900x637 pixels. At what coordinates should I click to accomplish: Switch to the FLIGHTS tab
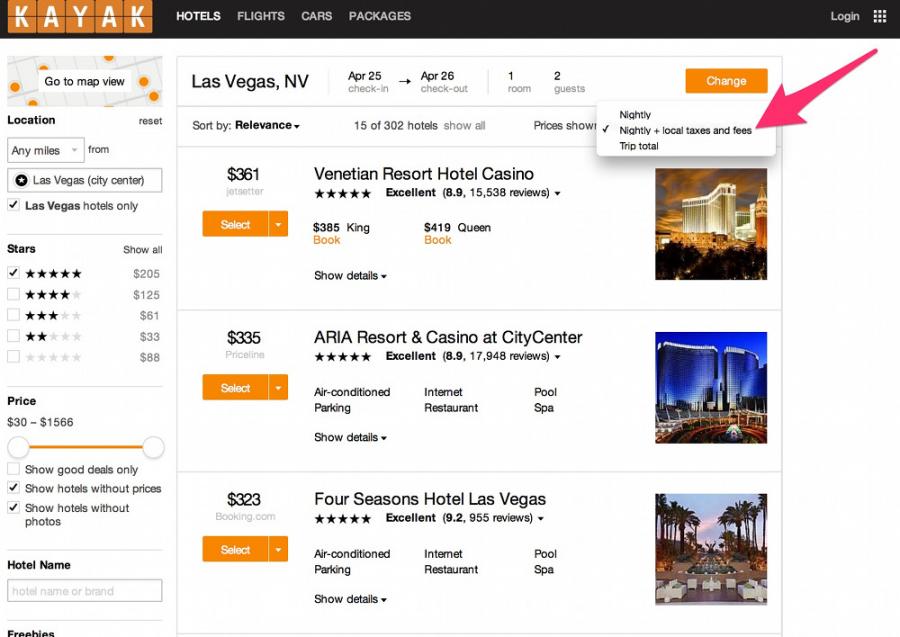coord(261,16)
